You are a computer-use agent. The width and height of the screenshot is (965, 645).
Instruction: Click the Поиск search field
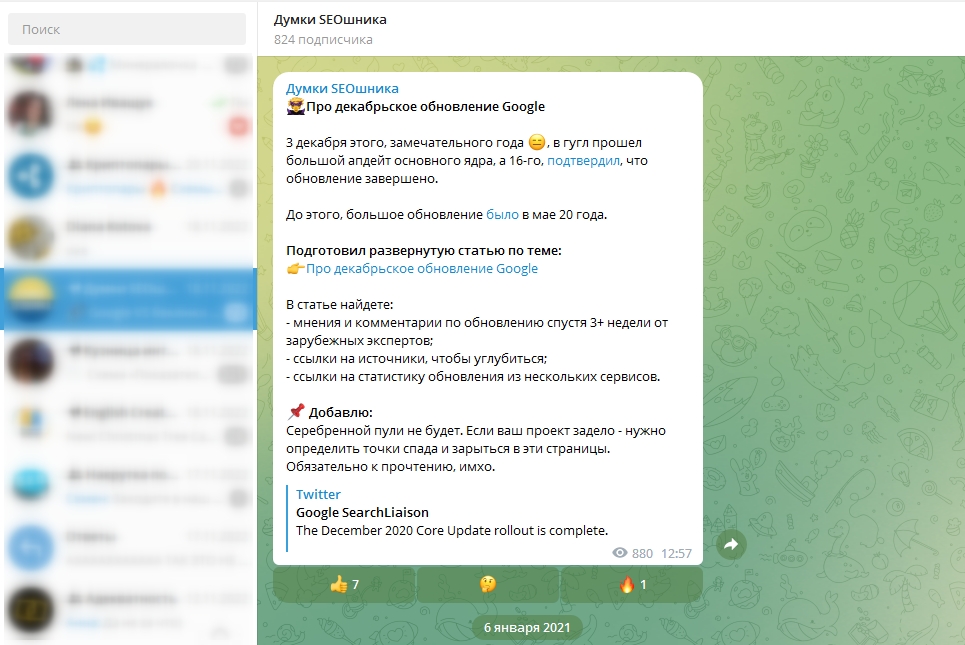coord(127,29)
